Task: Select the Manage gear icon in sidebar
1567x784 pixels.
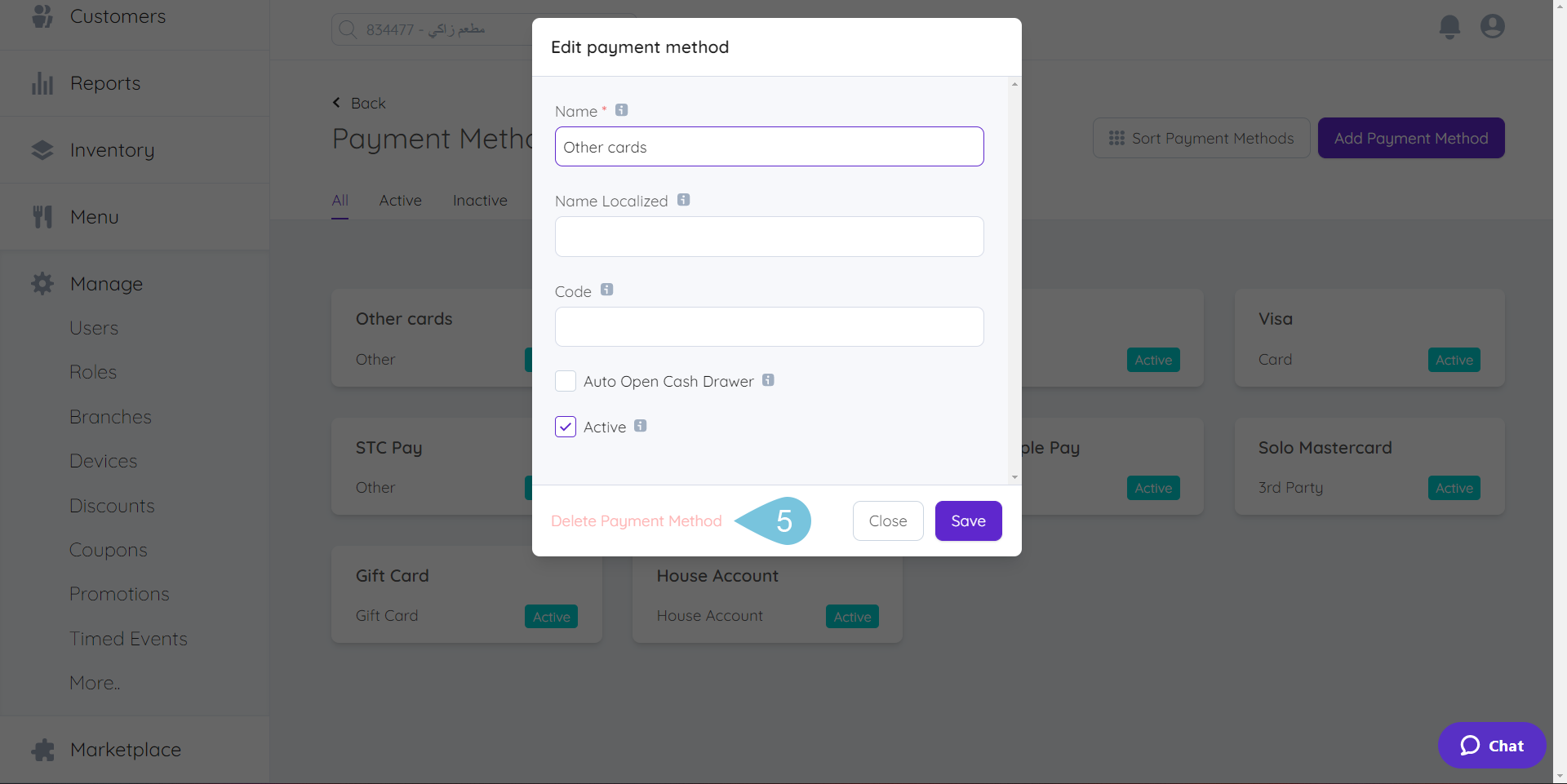Action: (42, 283)
